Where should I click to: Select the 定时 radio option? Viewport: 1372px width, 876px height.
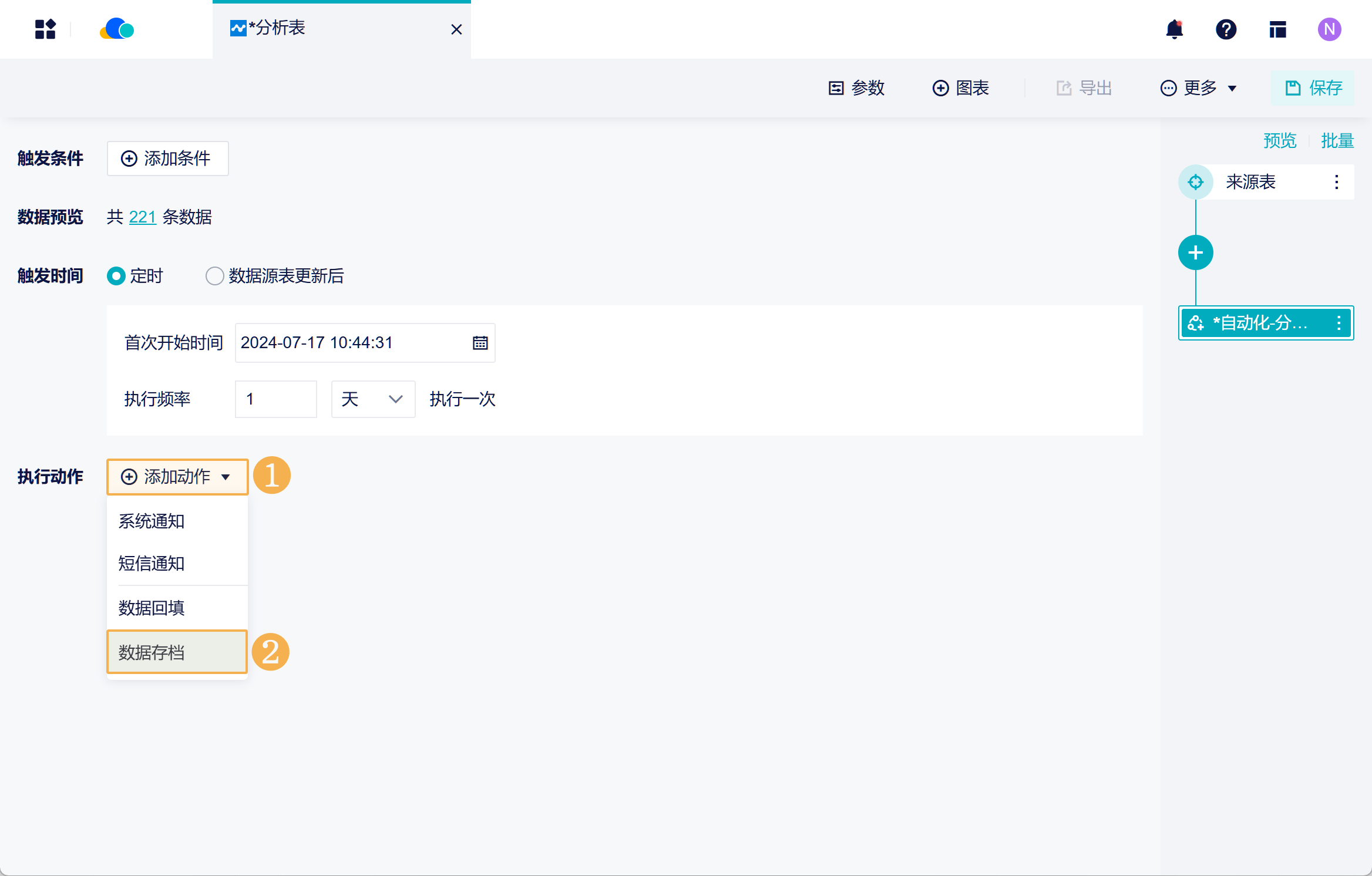(x=116, y=276)
